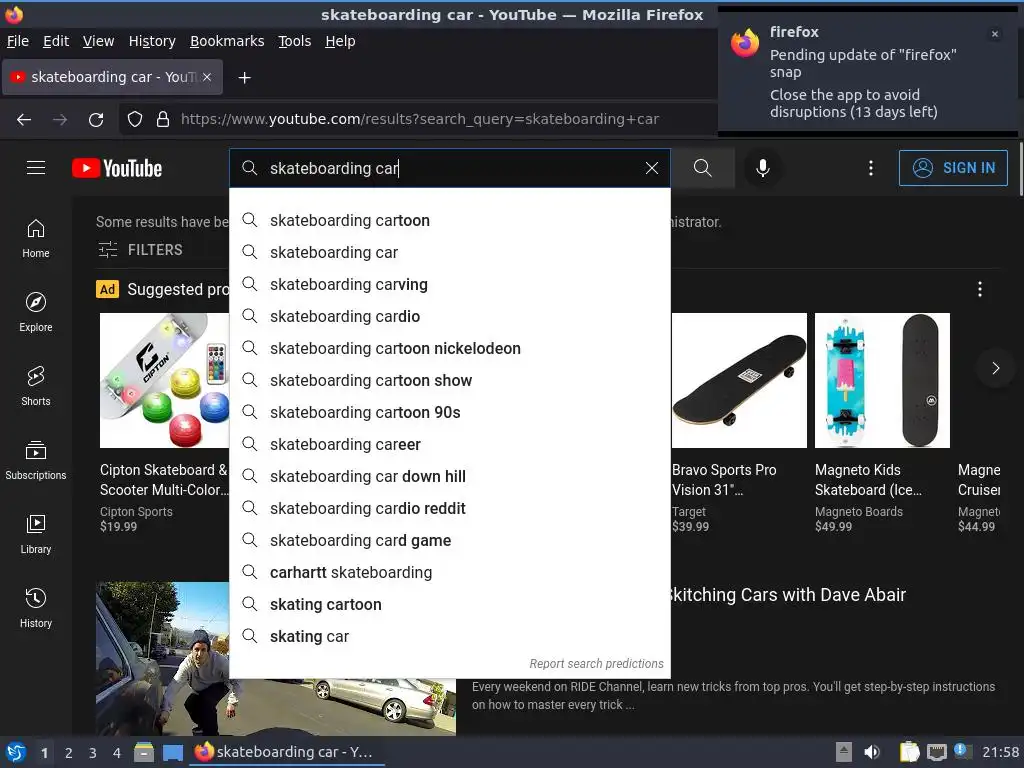Click the clipboard tray icon

pyautogui.click(x=908, y=752)
